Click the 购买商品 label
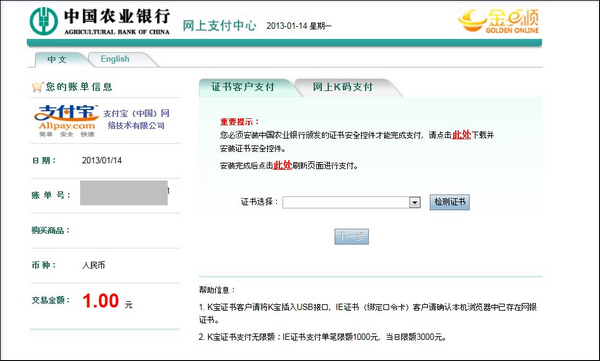 (x=51, y=230)
